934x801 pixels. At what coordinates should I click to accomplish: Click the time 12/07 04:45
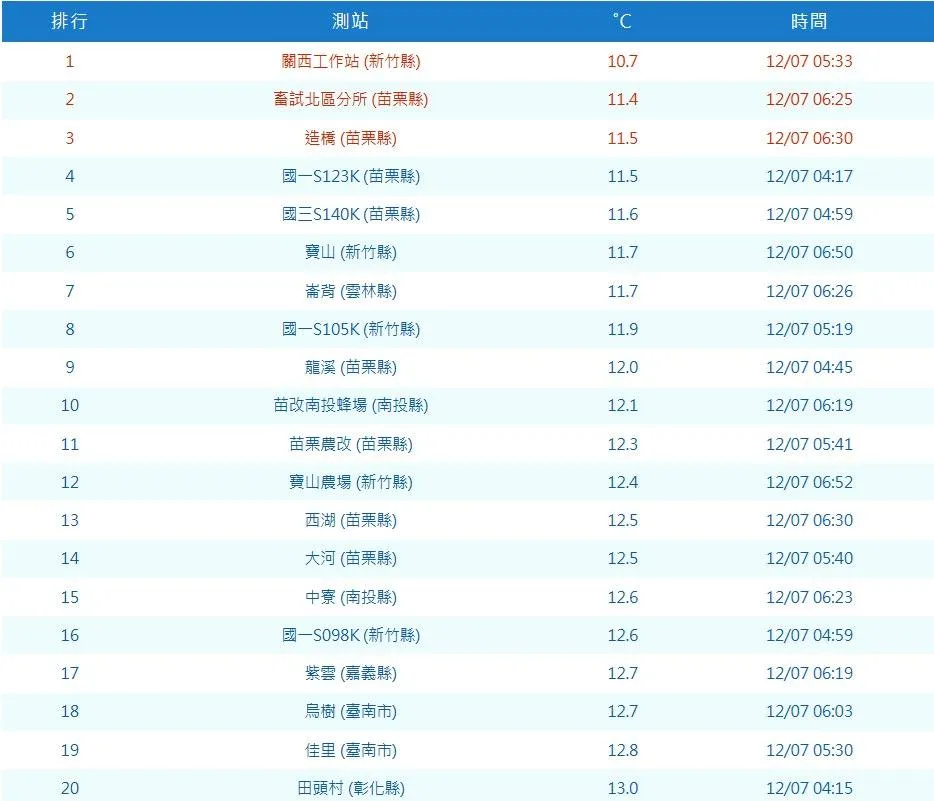(x=809, y=367)
